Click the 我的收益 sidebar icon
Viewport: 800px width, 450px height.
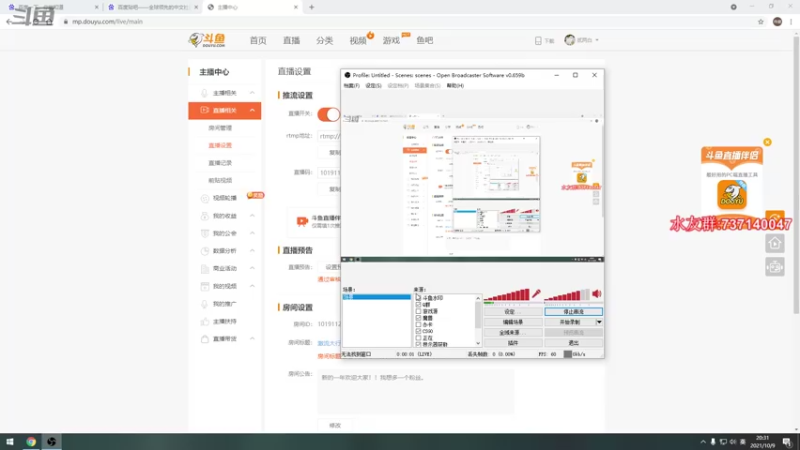(x=205, y=216)
